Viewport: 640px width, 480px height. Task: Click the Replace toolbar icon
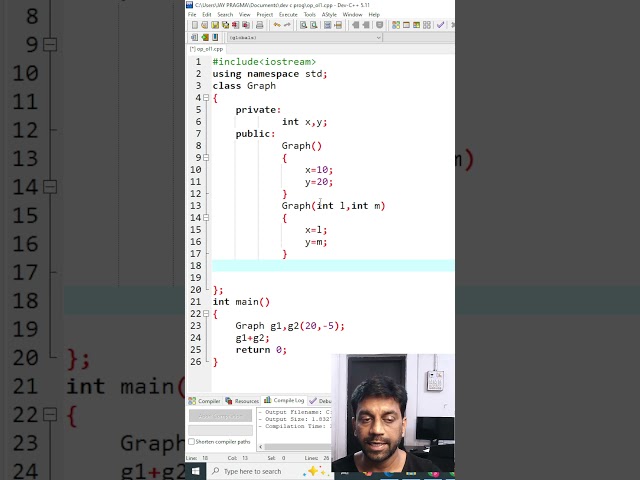coord(313,25)
